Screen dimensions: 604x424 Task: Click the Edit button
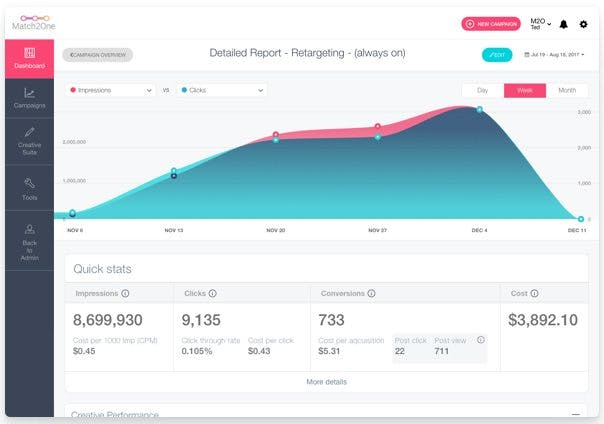click(x=497, y=55)
